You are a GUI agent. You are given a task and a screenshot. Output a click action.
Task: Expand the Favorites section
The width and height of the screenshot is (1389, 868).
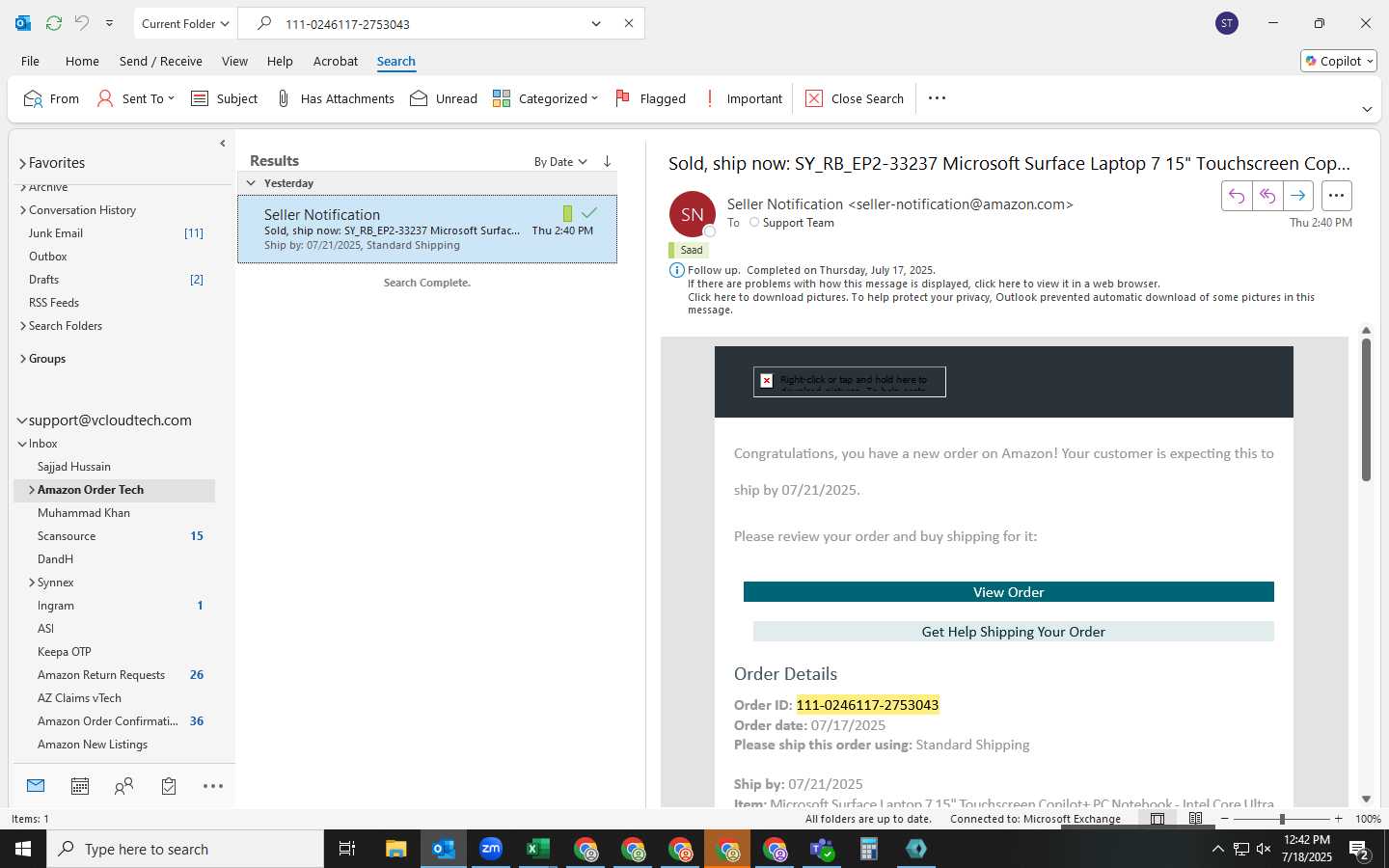pyautogui.click(x=22, y=164)
